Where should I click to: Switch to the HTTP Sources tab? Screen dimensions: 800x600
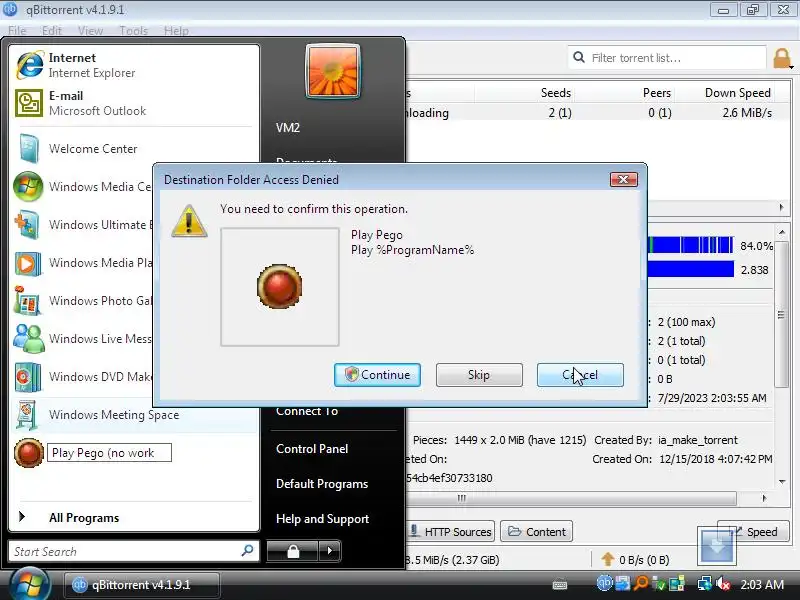coord(451,532)
